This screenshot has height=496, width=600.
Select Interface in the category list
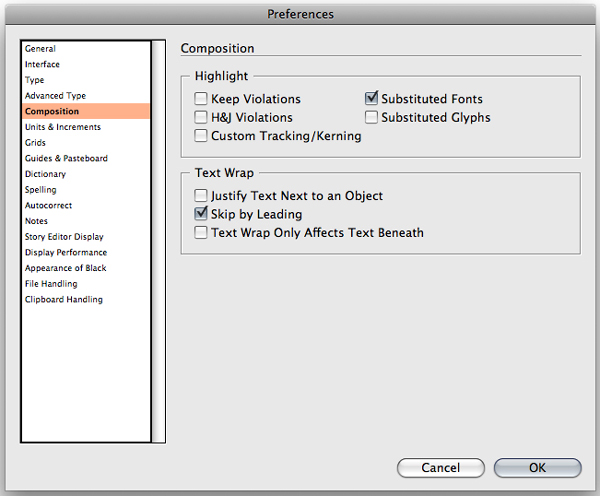[x=86, y=64]
